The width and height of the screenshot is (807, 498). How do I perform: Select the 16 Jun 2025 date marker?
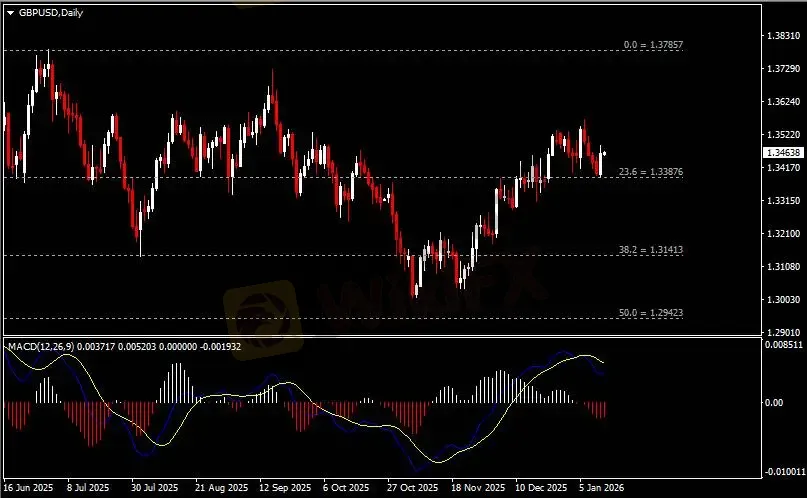click(x=28, y=489)
